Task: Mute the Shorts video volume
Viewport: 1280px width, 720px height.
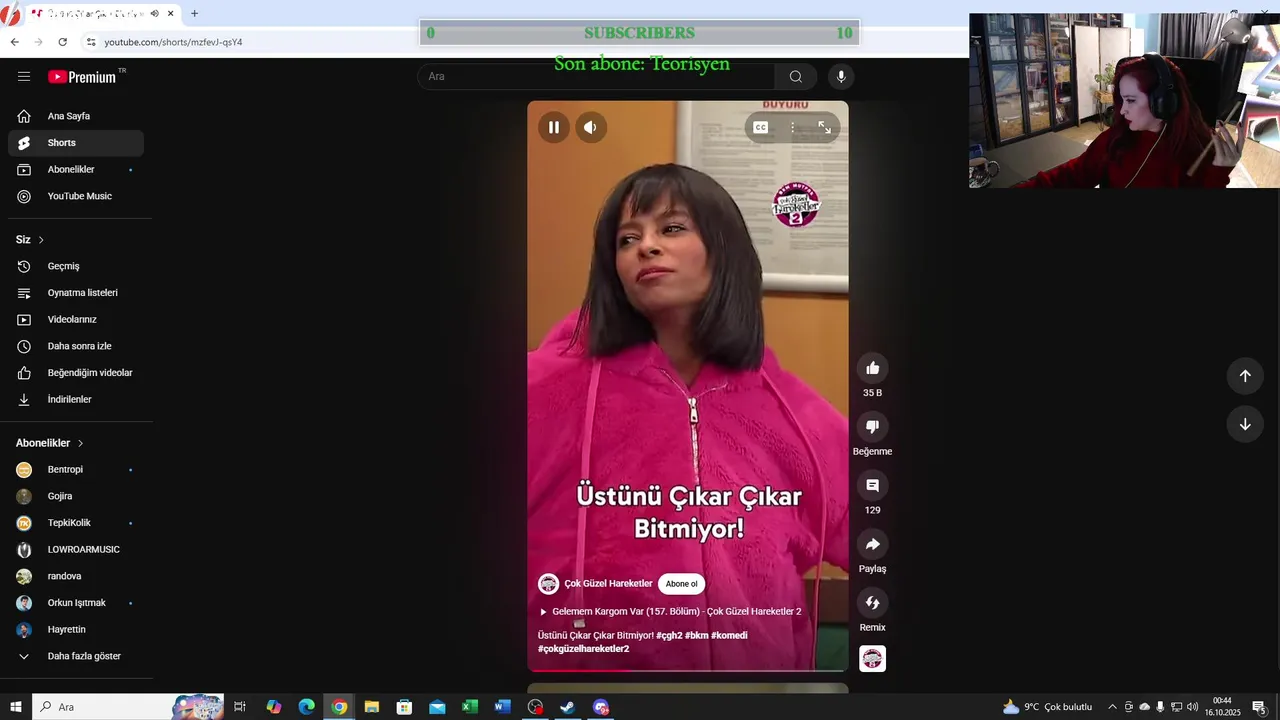Action: coord(591,127)
